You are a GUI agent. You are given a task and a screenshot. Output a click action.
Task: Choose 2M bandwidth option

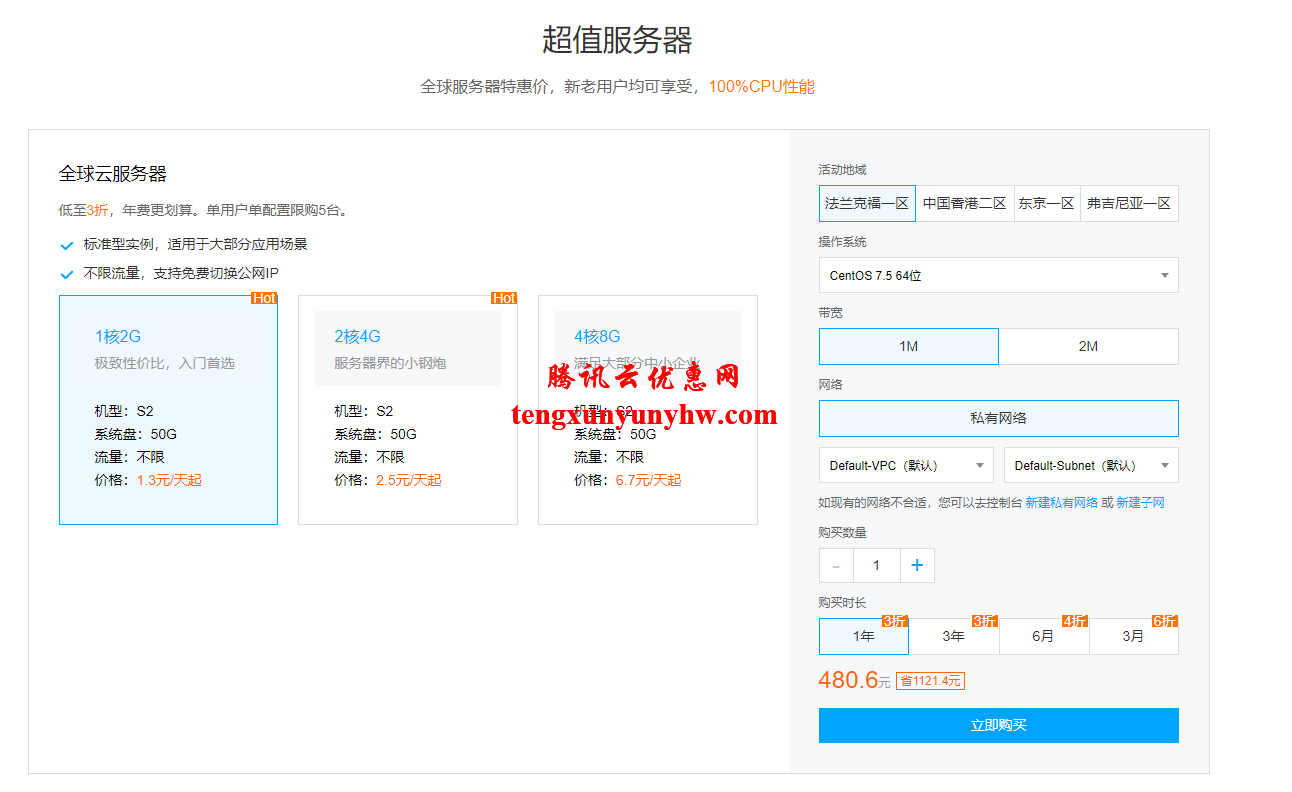(x=1088, y=346)
